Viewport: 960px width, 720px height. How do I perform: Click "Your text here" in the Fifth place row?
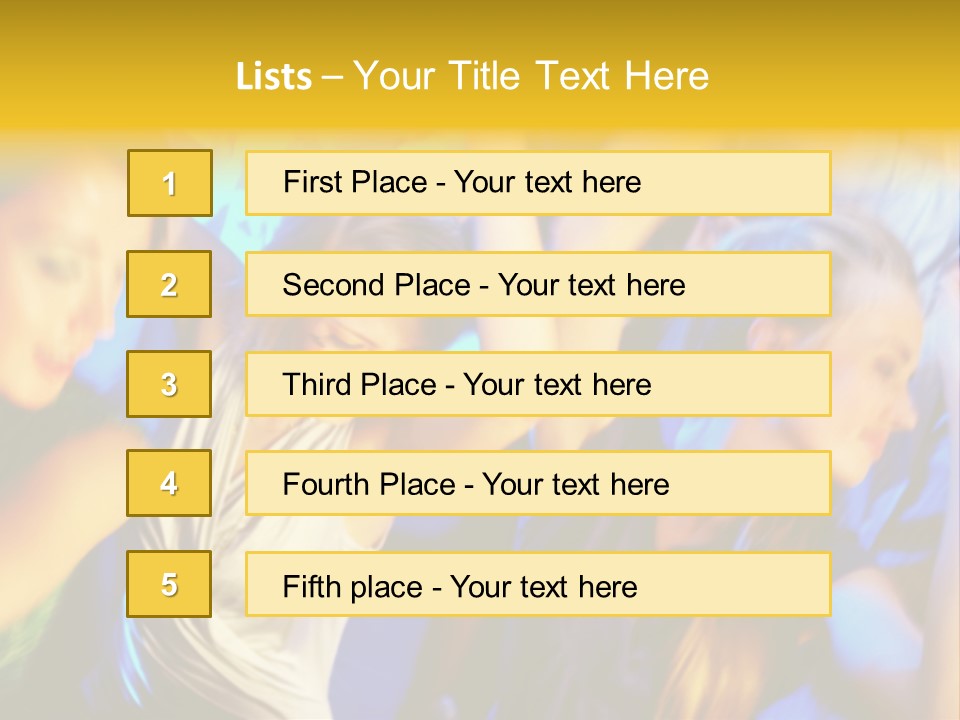point(544,586)
